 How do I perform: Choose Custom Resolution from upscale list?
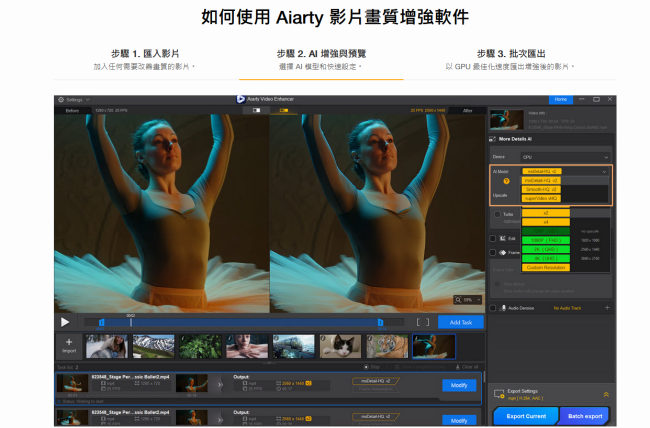(546, 267)
